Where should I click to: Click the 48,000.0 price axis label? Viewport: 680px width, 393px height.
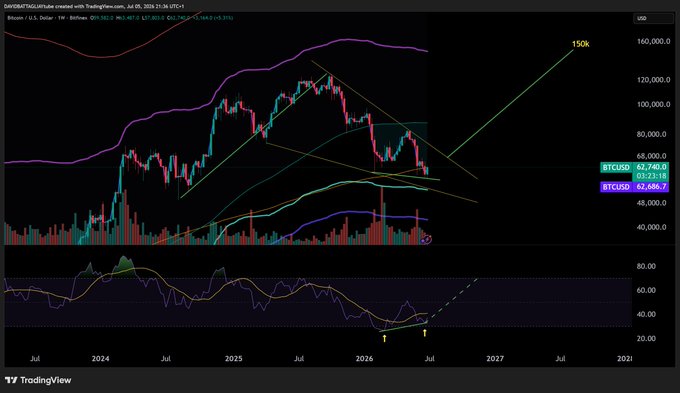click(651, 203)
